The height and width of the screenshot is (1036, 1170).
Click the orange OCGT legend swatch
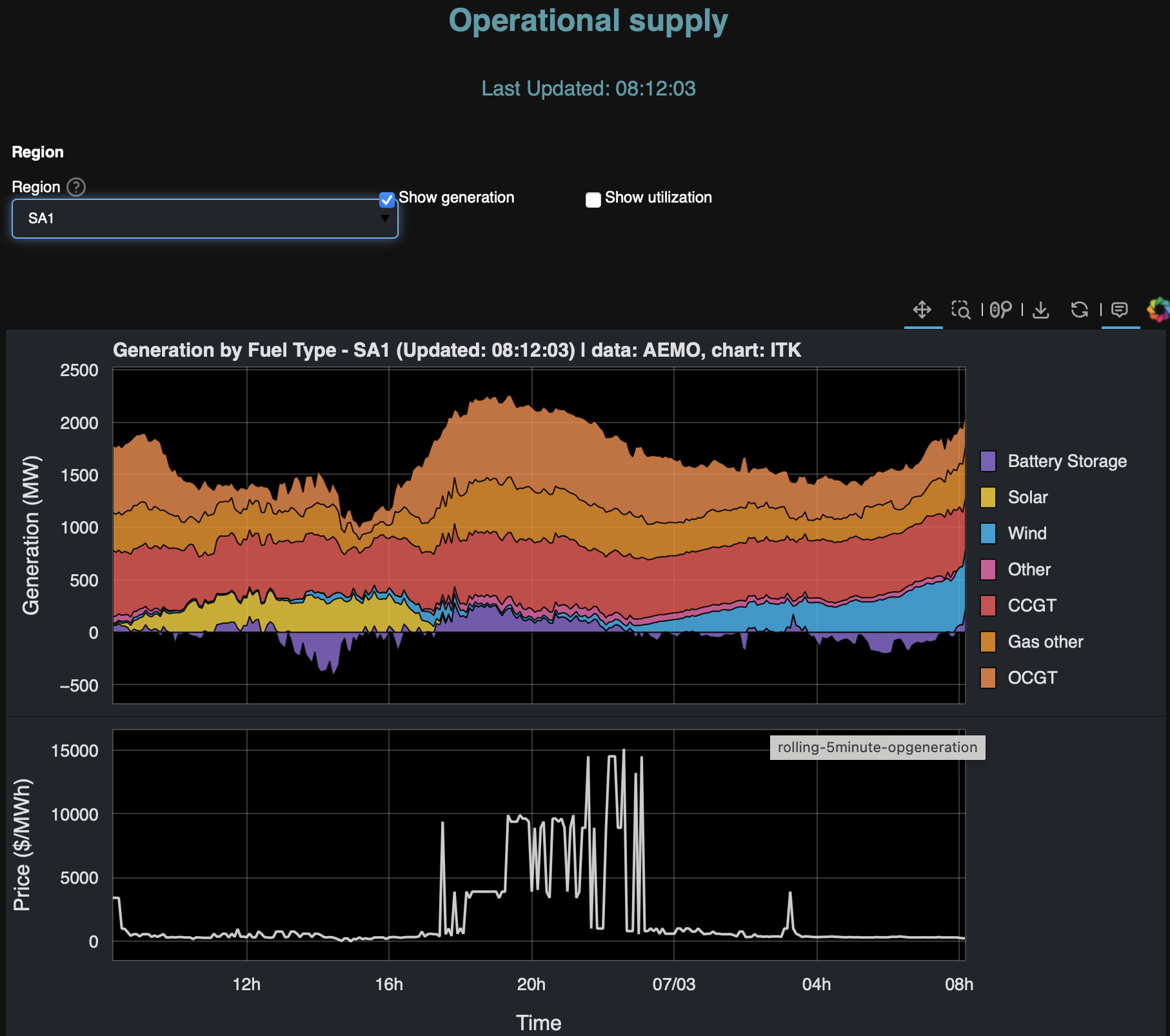click(x=987, y=678)
